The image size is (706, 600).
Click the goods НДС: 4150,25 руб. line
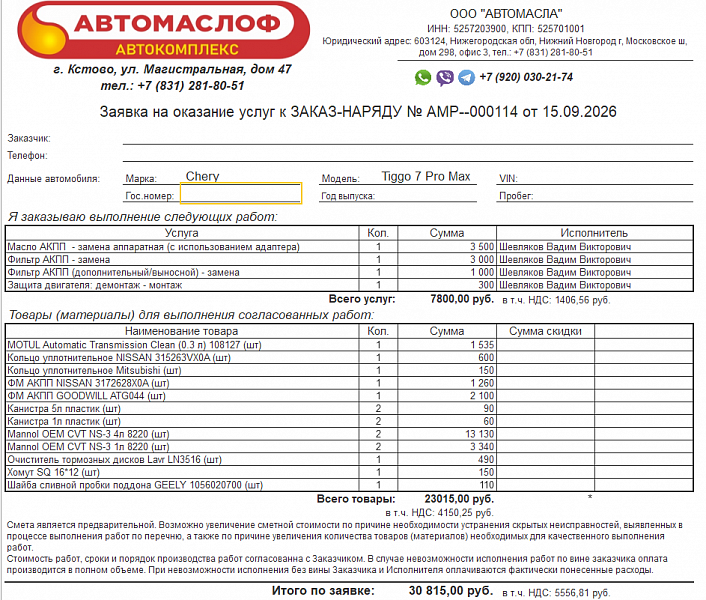click(439, 513)
